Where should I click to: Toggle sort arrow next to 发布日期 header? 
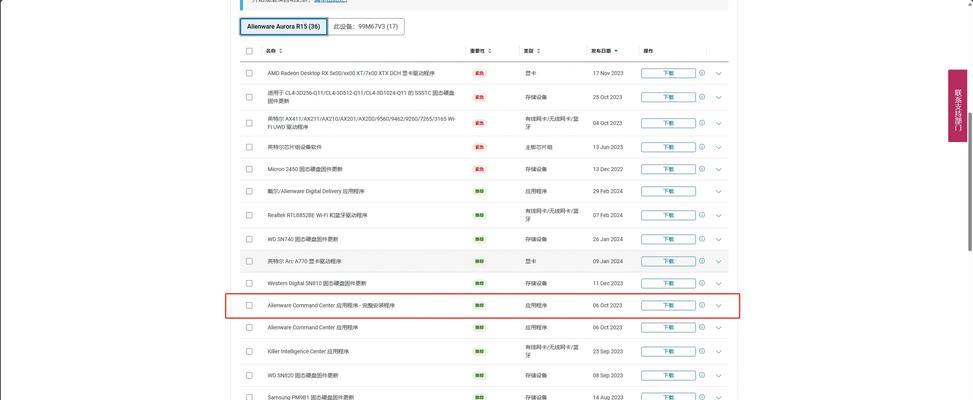(616, 51)
